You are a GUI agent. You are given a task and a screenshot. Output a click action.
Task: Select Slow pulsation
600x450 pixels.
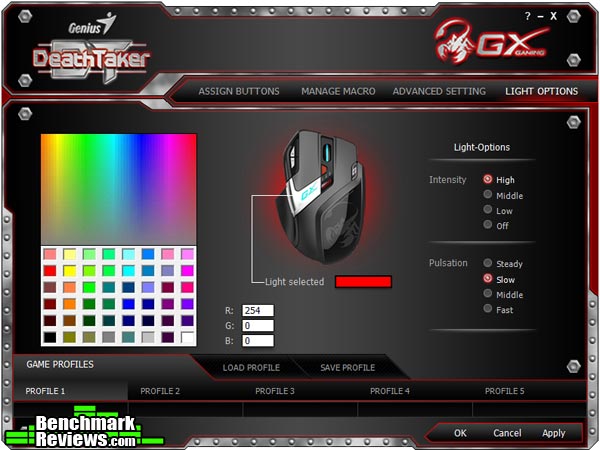coord(488,278)
